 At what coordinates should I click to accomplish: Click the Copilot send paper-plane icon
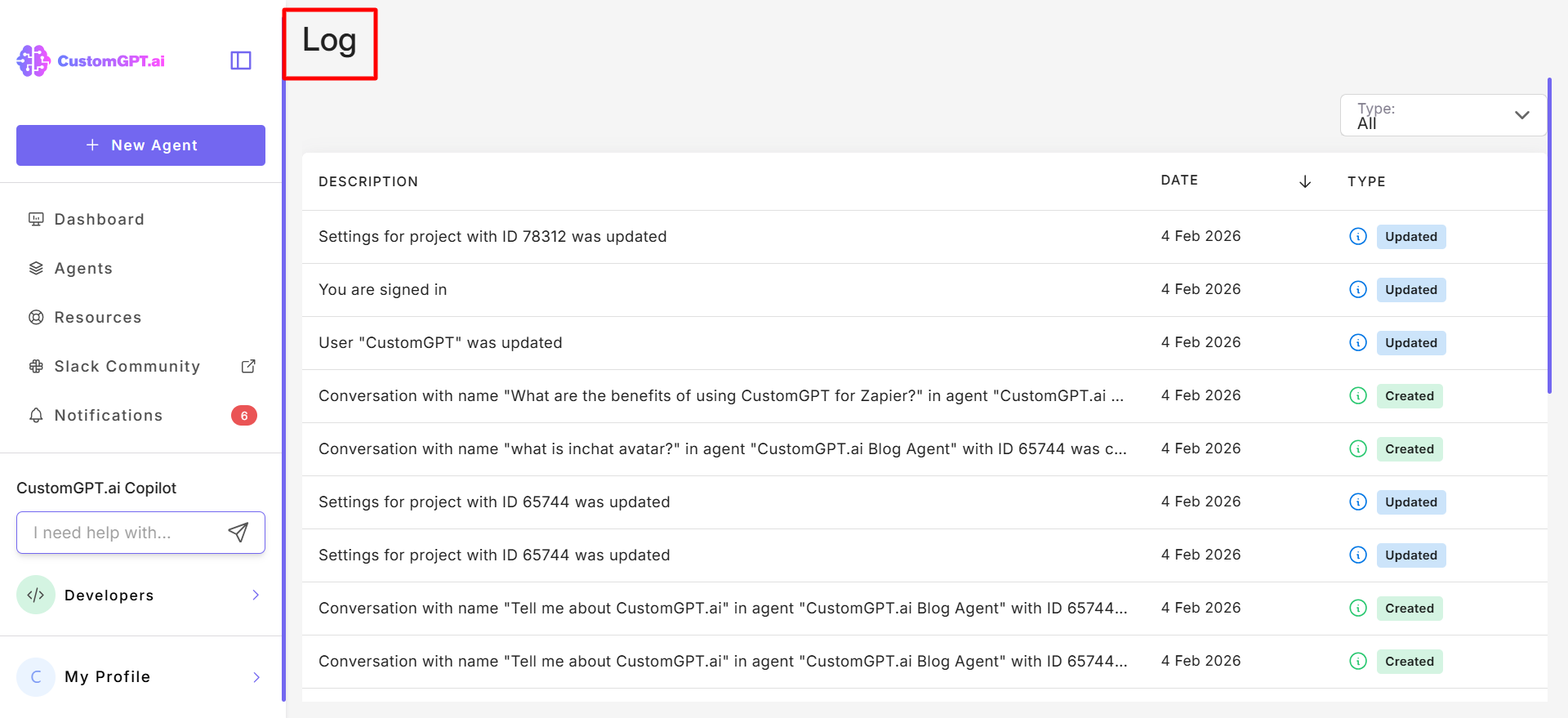[238, 533]
